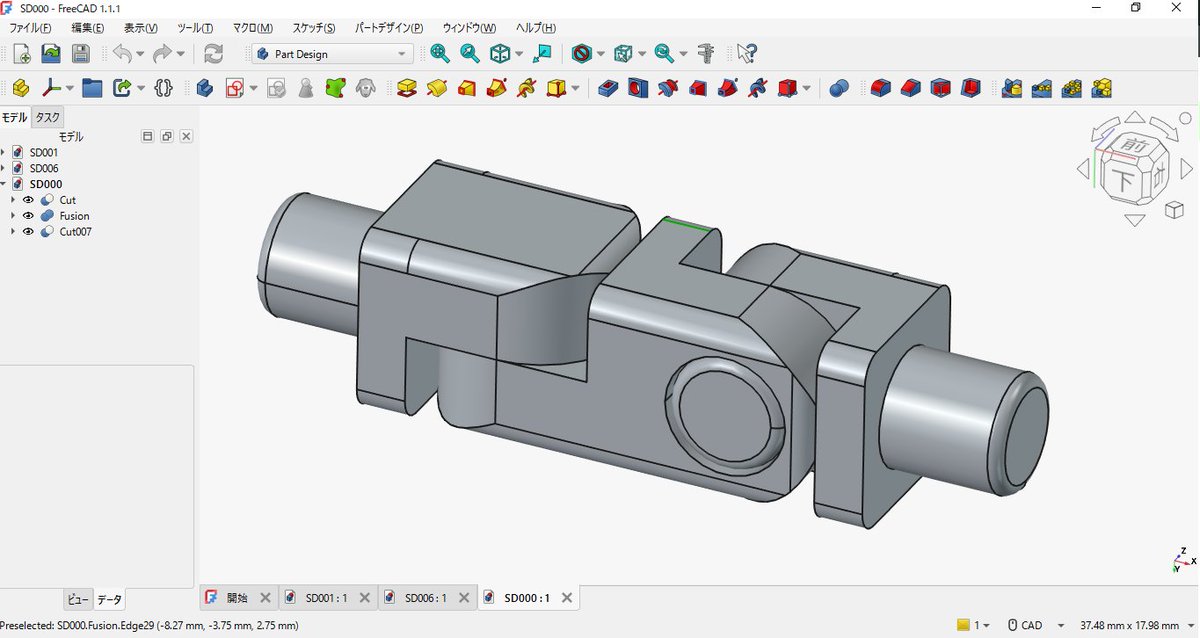Expand the SD001 document tree
The height and width of the screenshot is (638, 1200).
tap(4, 152)
